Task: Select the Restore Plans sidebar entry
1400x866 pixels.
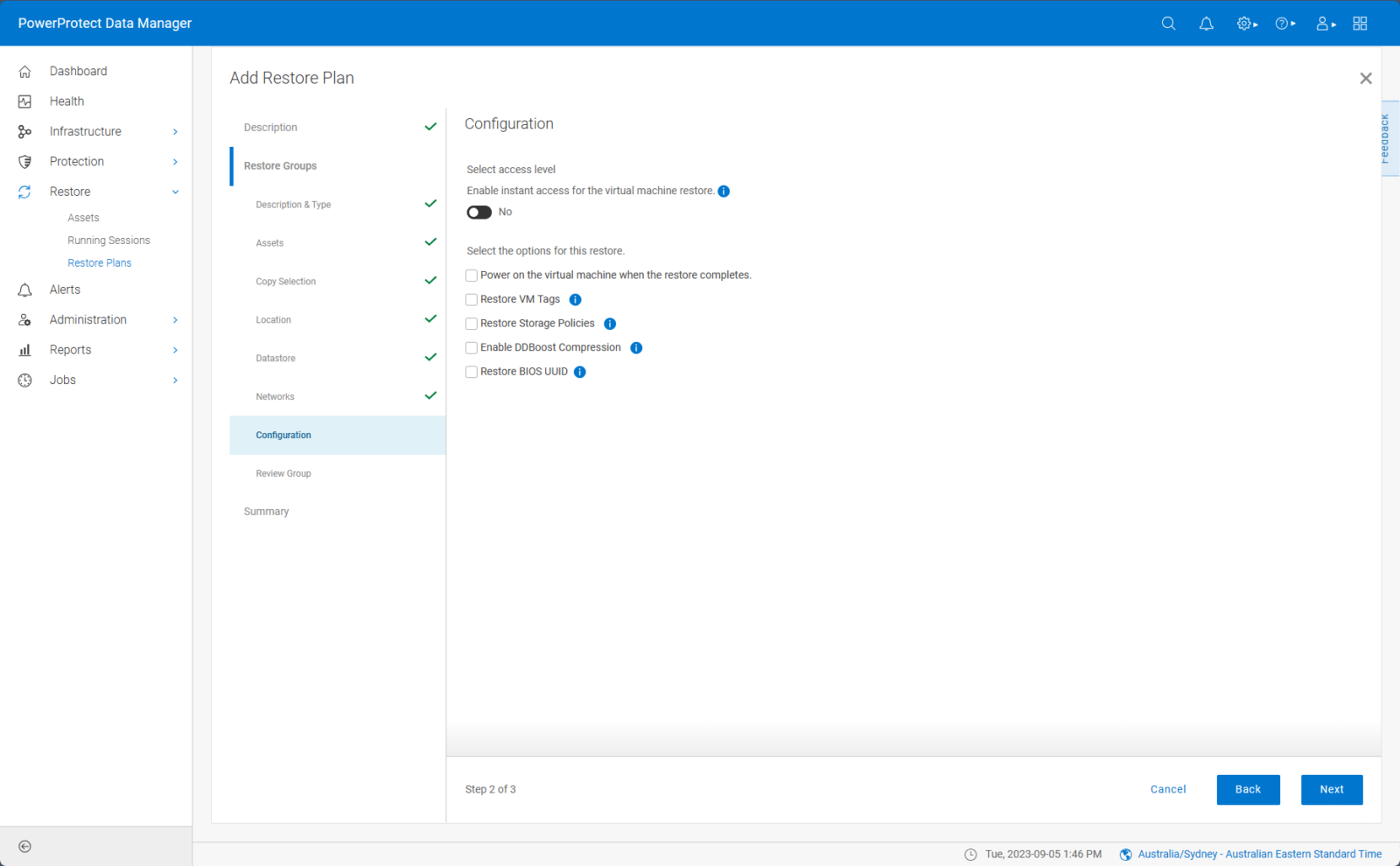Action: point(100,262)
